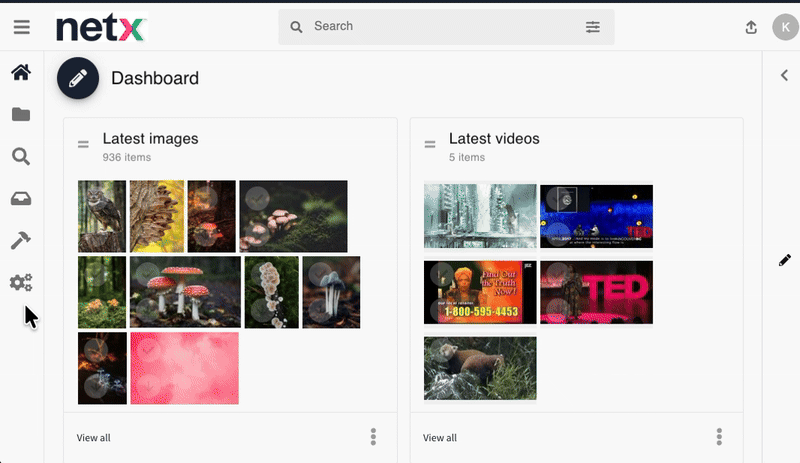Screen dimensions: 800x463
Task: Open Latest videos three-dot options menu
Action: (719, 437)
